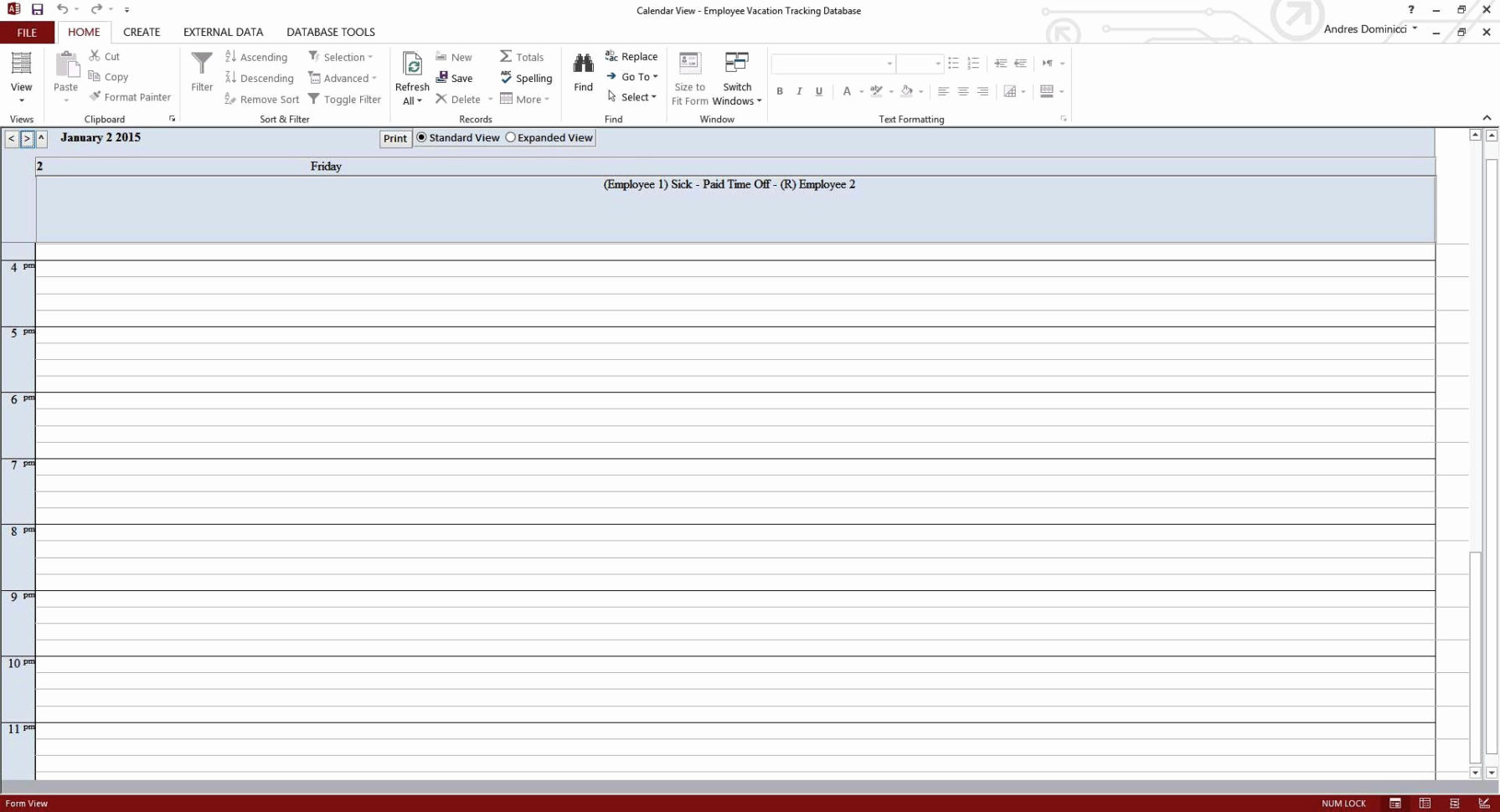Open the More records dropdown
This screenshot has height=812, width=1500.
(525, 99)
